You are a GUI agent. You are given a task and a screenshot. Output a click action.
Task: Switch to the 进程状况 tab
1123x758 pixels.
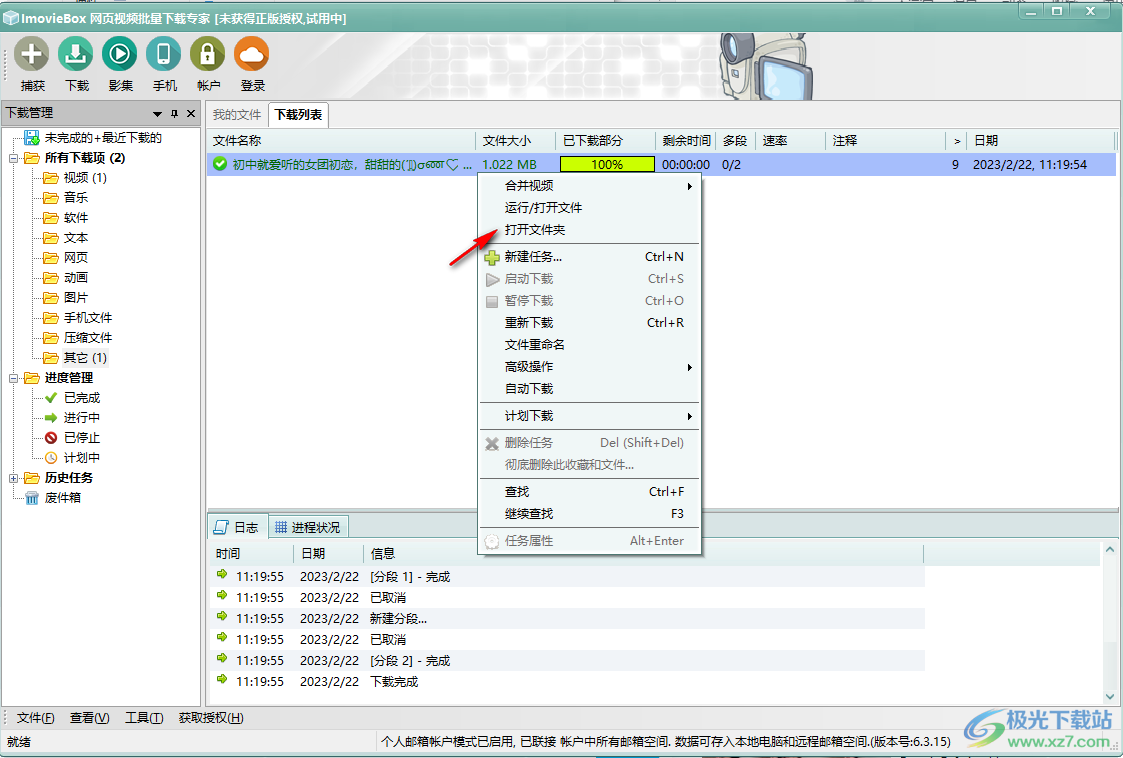[309, 527]
